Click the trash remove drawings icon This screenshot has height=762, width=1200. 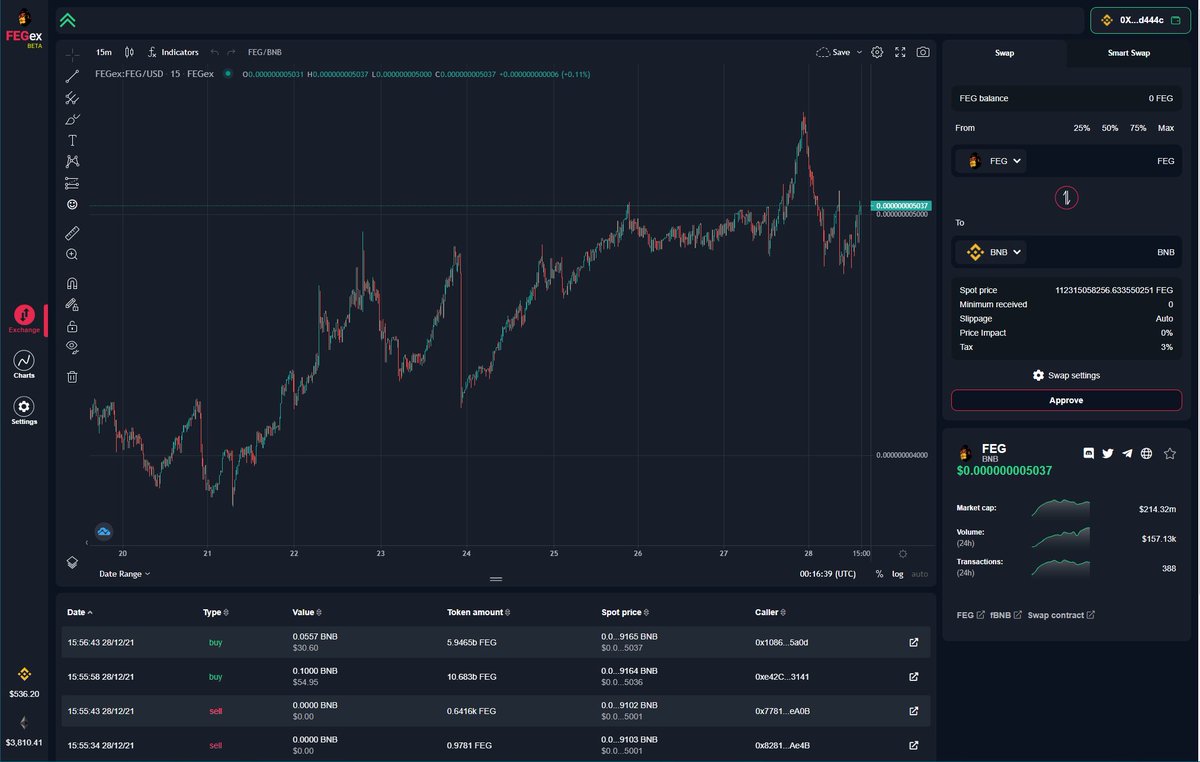click(x=72, y=376)
